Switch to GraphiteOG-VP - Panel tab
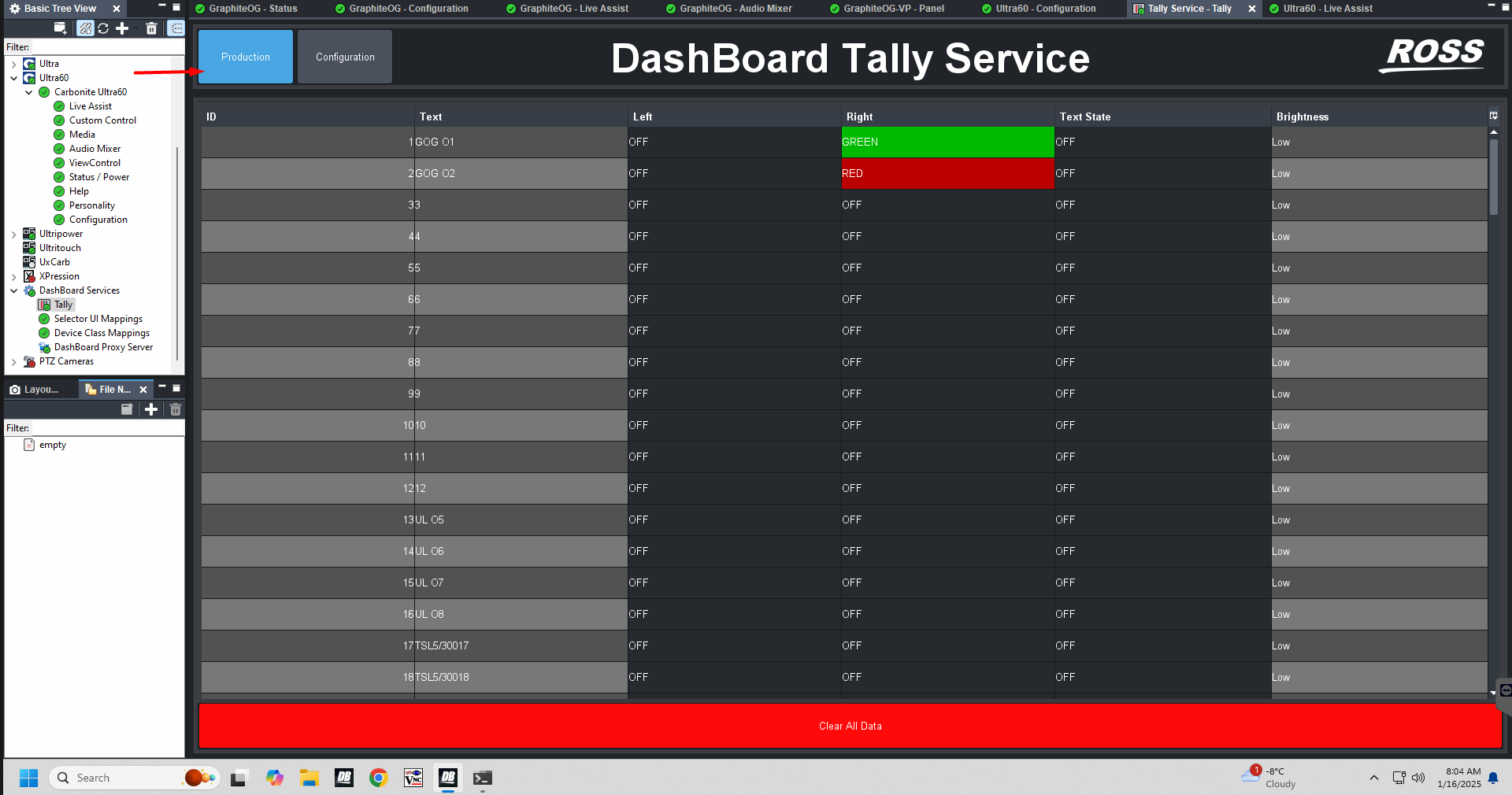The height and width of the screenshot is (795, 1512). click(x=888, y=9)
